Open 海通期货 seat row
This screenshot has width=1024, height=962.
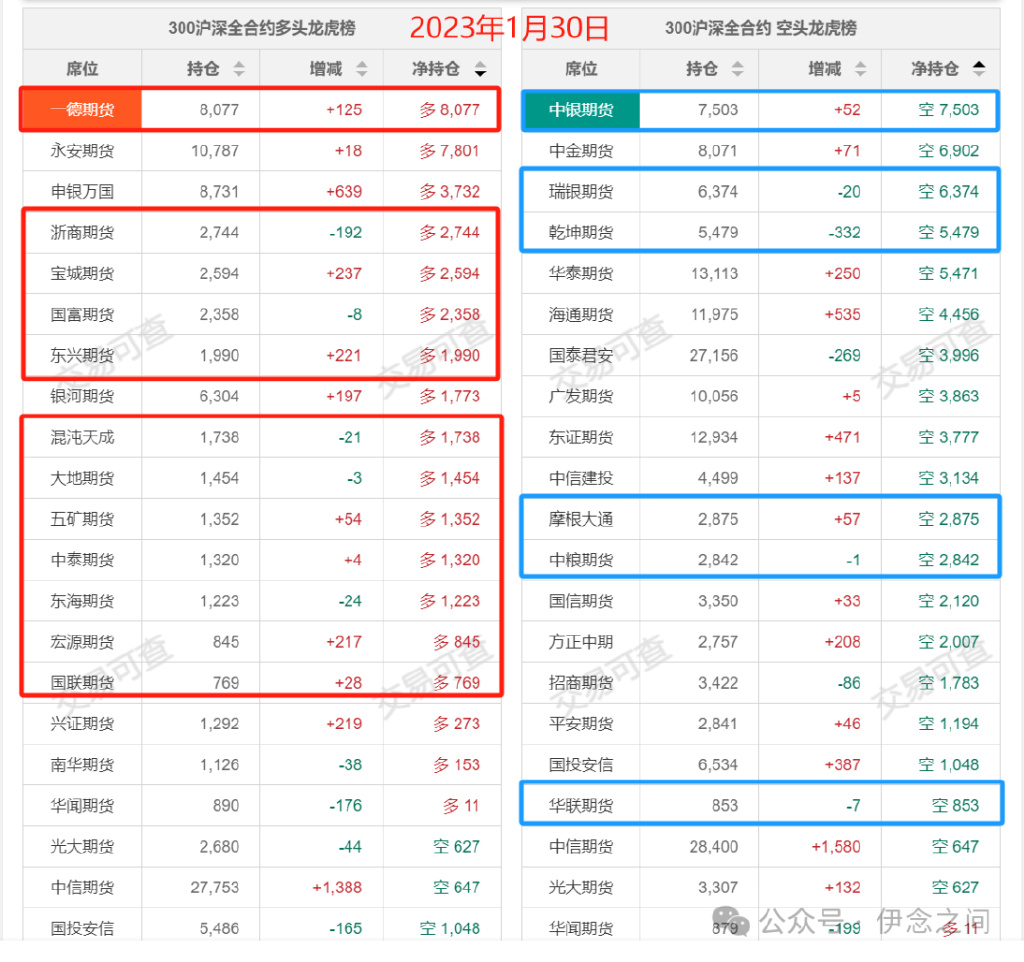coord(761,314)
